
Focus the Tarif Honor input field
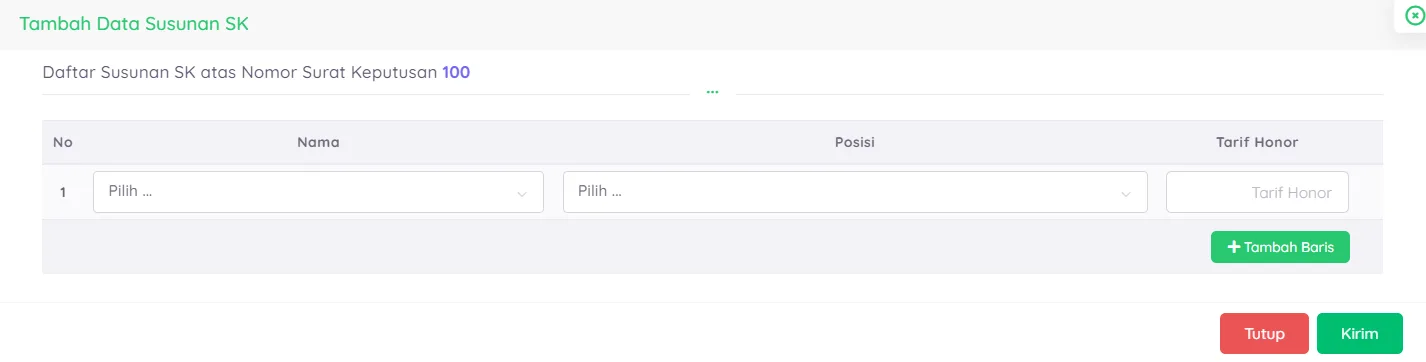(x=1257, y=192)
